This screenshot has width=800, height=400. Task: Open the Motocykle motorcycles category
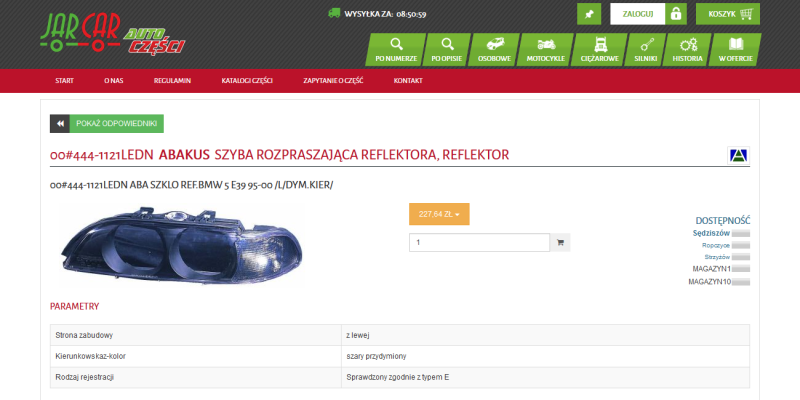tap(546, 50)
